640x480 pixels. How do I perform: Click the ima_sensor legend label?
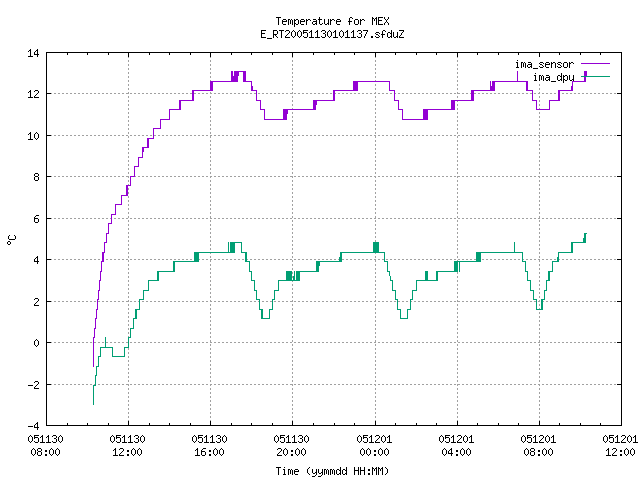click(x=544, y=64)
